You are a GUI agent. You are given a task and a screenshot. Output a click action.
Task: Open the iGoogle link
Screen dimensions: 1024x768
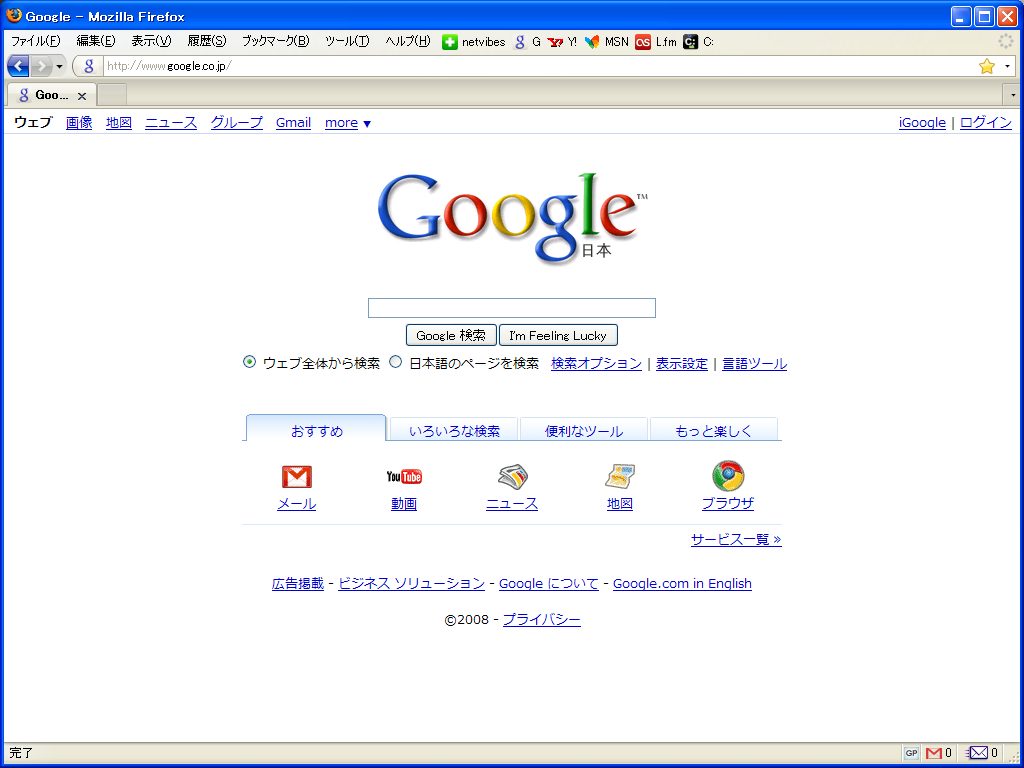click(922, 123)
